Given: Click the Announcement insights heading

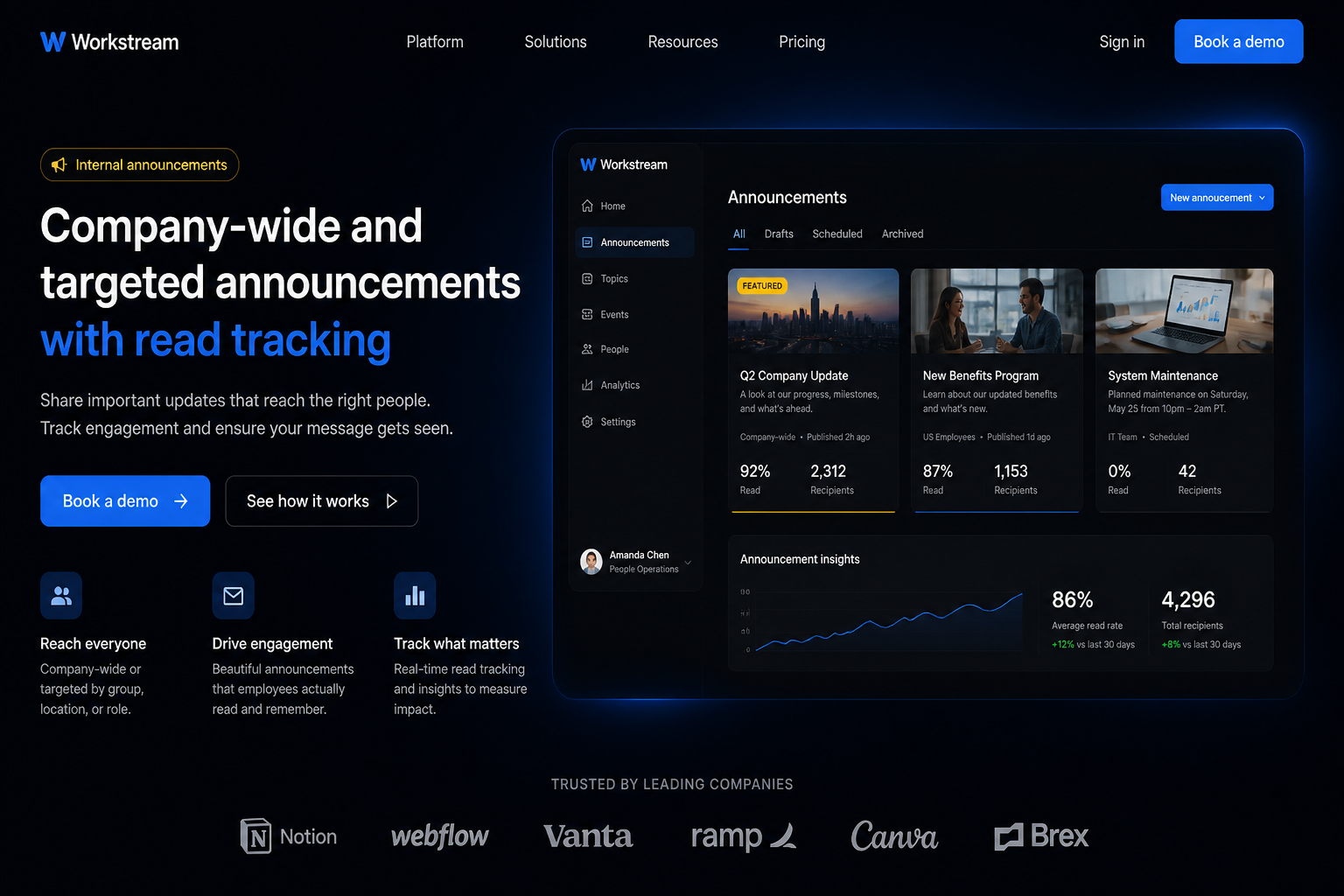Looking at the screenshot, I should [x=800, y=559].
